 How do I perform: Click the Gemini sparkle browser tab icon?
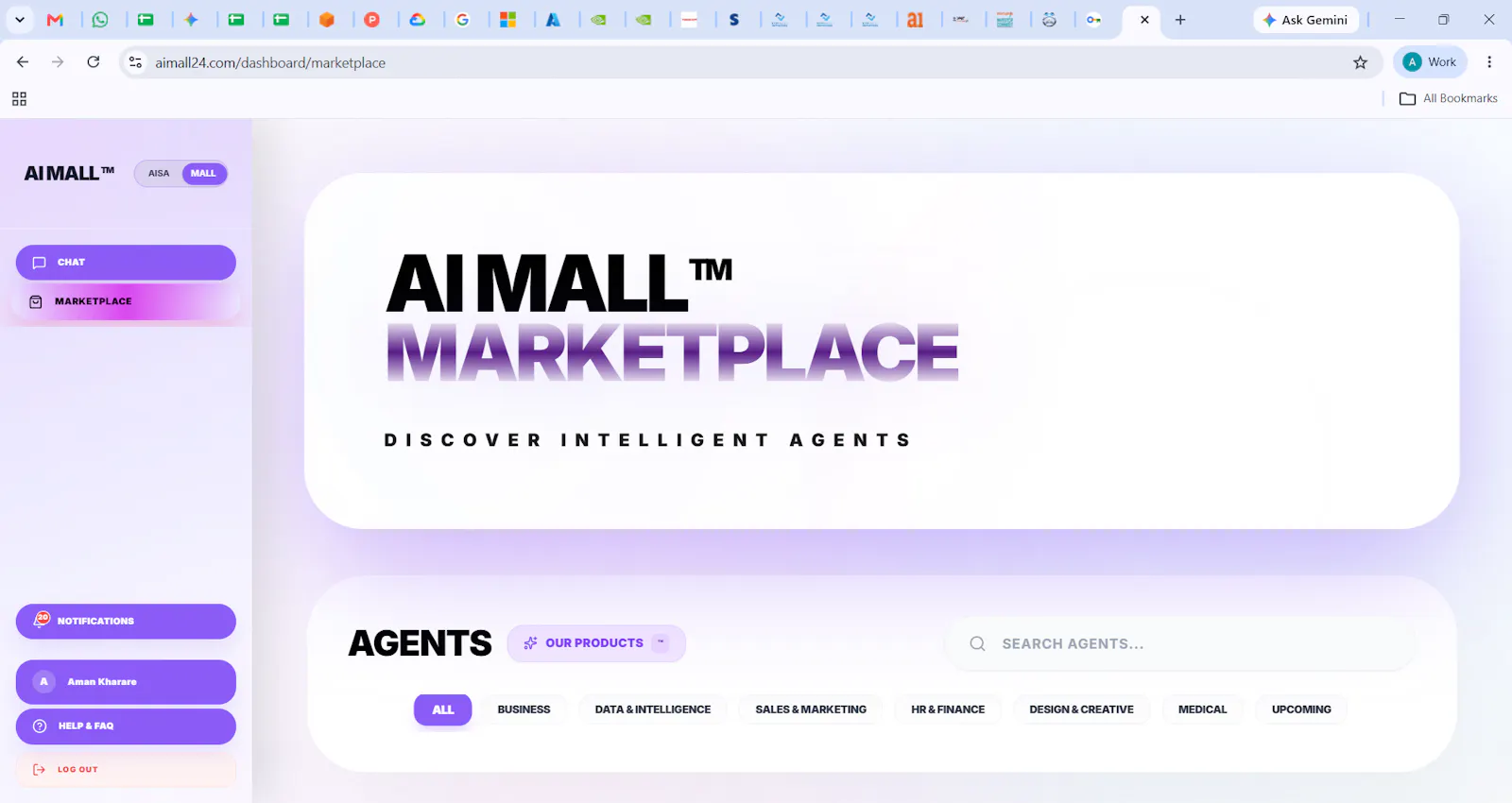tap(191, 20)
